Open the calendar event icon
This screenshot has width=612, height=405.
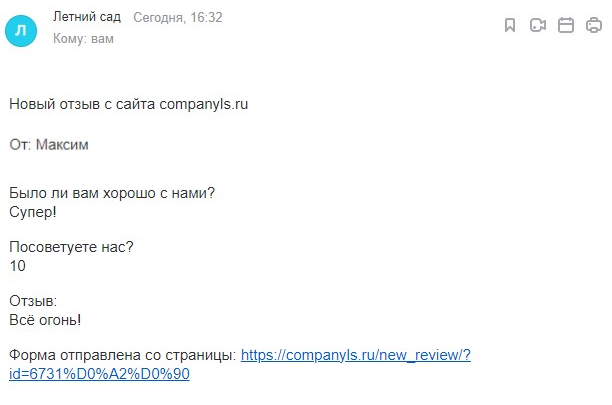coord(566,26)
